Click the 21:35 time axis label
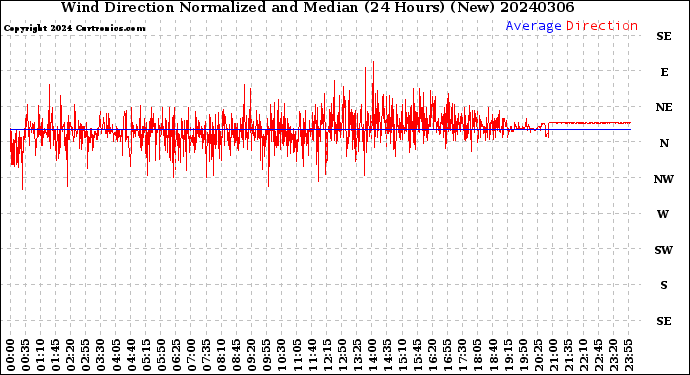The image size is (690, 375). (567, 355)
